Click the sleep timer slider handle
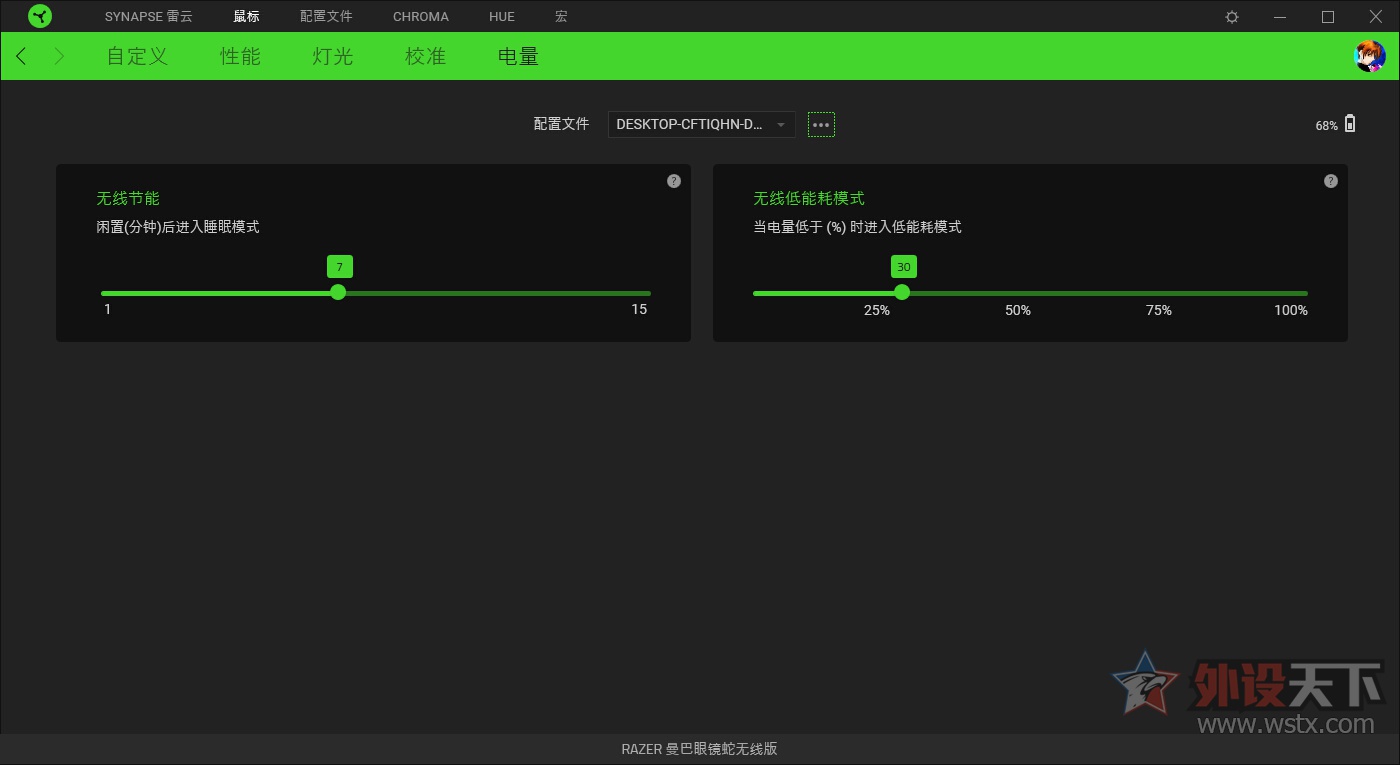Viewport: 1400px width, 765px height. [x=338, y=292]
